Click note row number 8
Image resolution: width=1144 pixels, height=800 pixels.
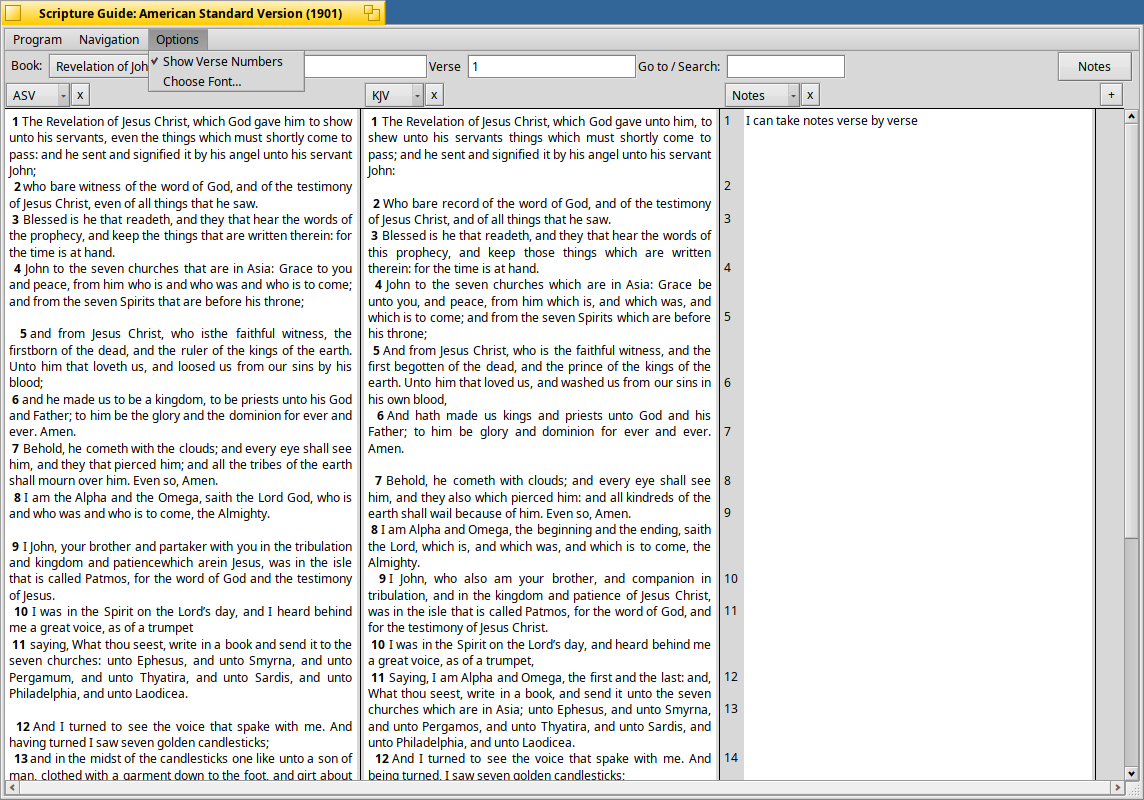pos(727,481)
